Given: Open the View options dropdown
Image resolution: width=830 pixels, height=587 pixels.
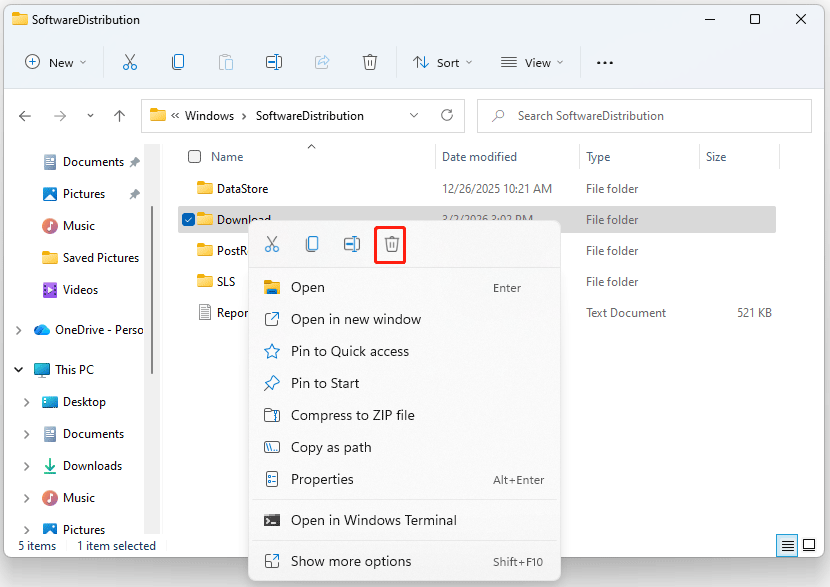Looking at the screenshot, I should [x=531, y=62].
